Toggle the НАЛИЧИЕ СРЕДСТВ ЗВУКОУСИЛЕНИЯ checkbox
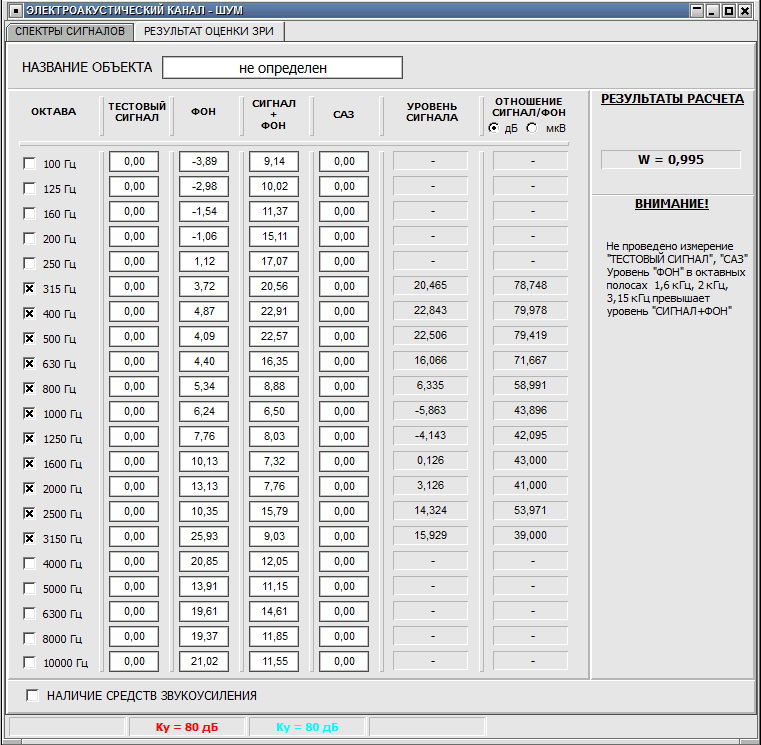761x745 pixels. pos(33,695)
